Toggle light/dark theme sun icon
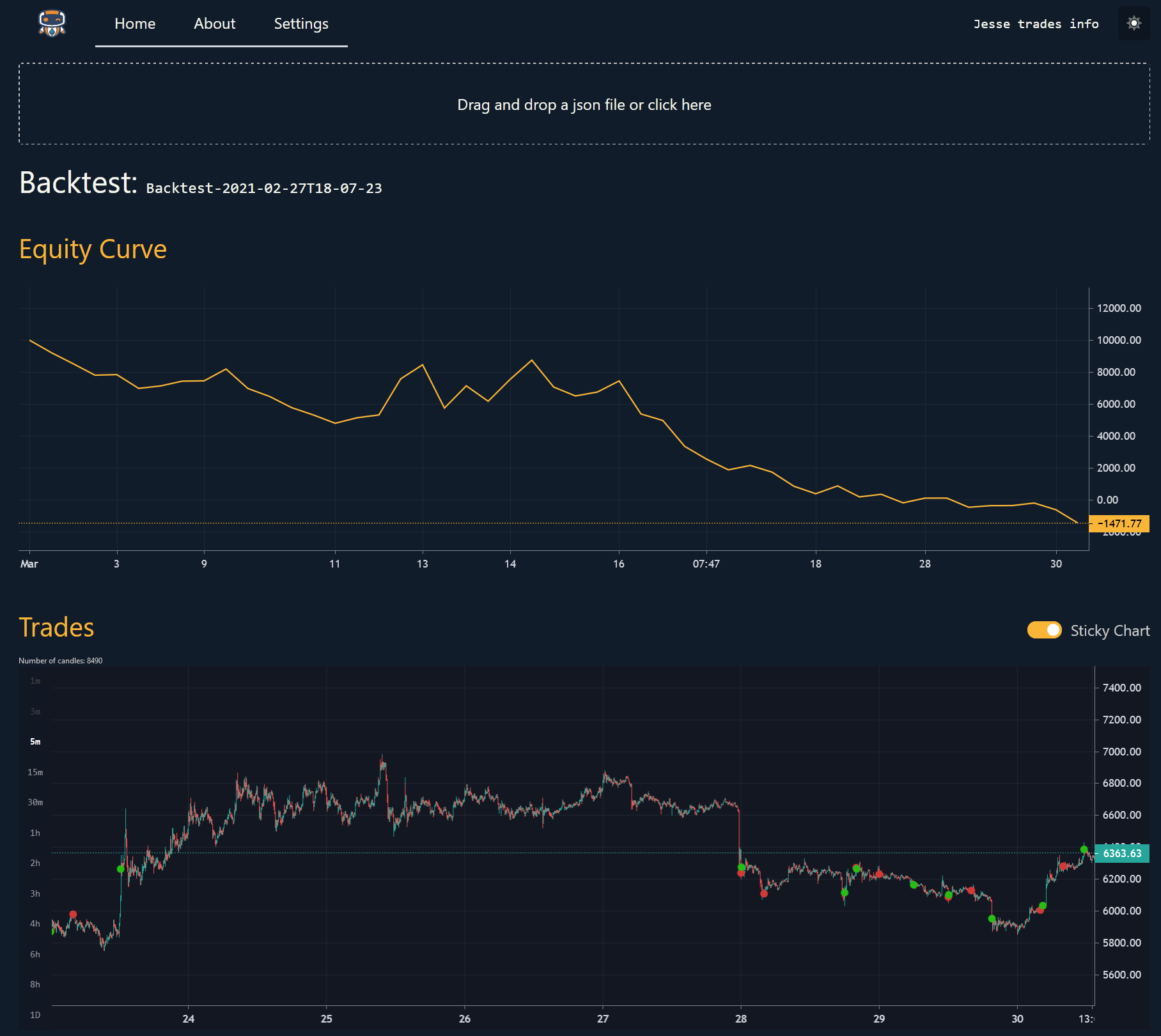 [x=1134, y=24]
